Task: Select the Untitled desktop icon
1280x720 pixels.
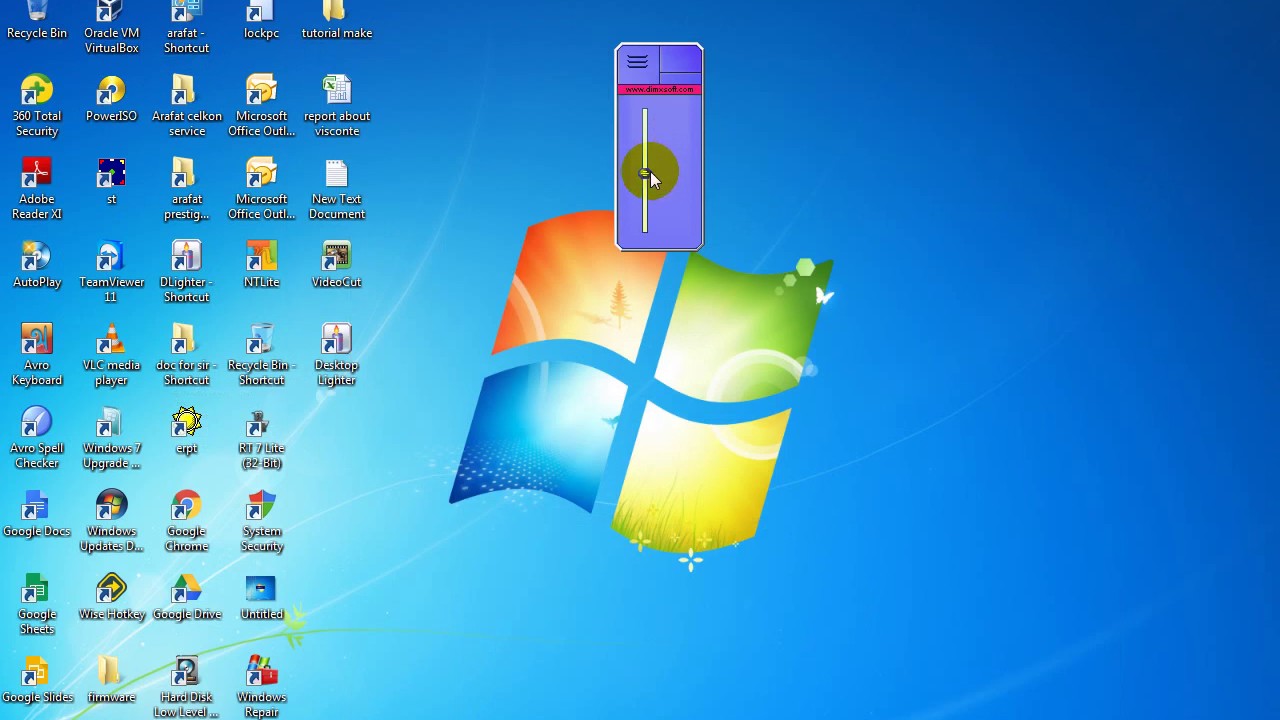Action: (261, 596)
